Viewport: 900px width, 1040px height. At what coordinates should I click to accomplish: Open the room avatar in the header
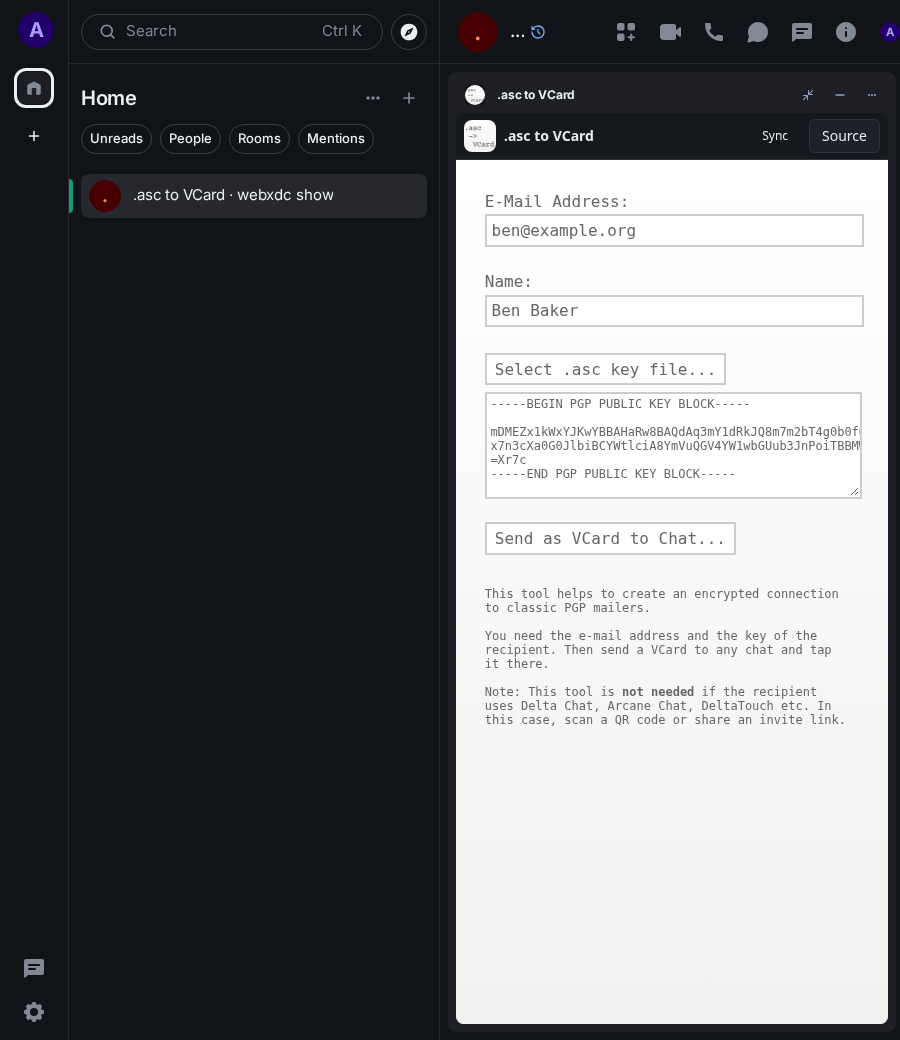coord(478,32)
